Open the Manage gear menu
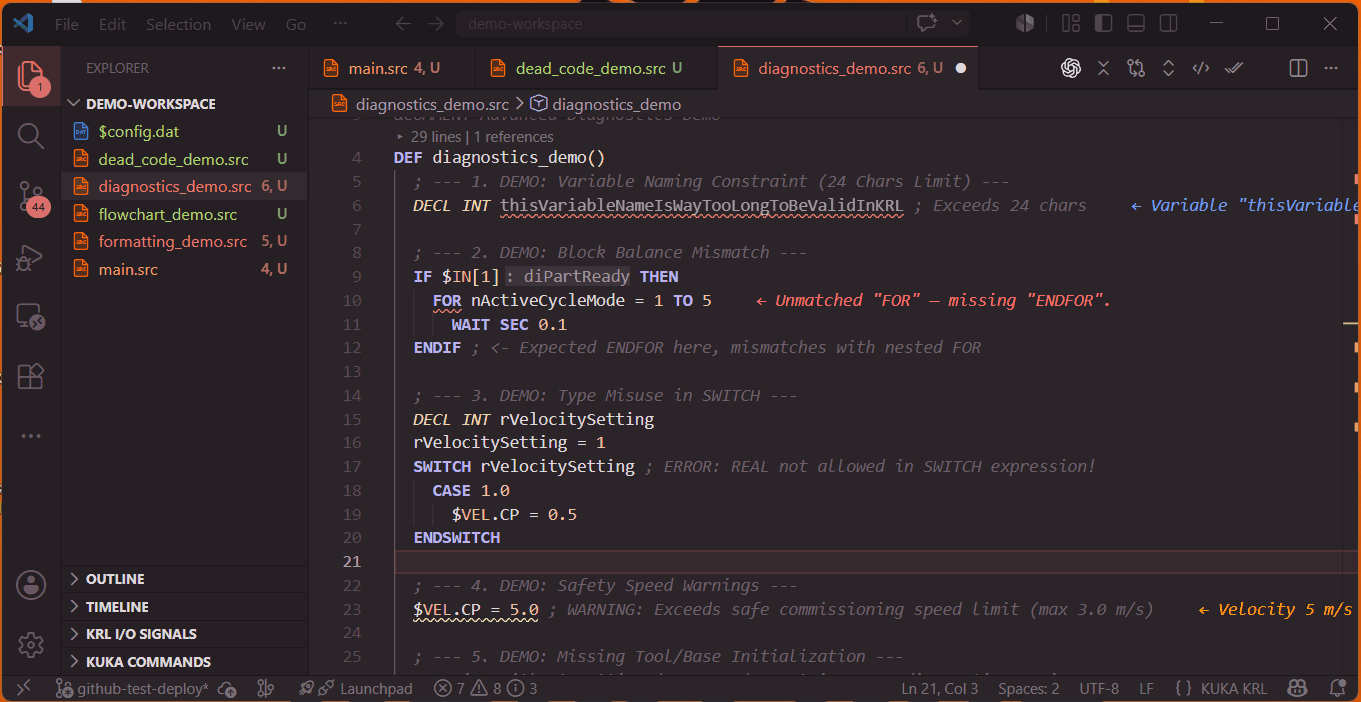This screenshot has width=1361, height=702. tap(30, 645)
